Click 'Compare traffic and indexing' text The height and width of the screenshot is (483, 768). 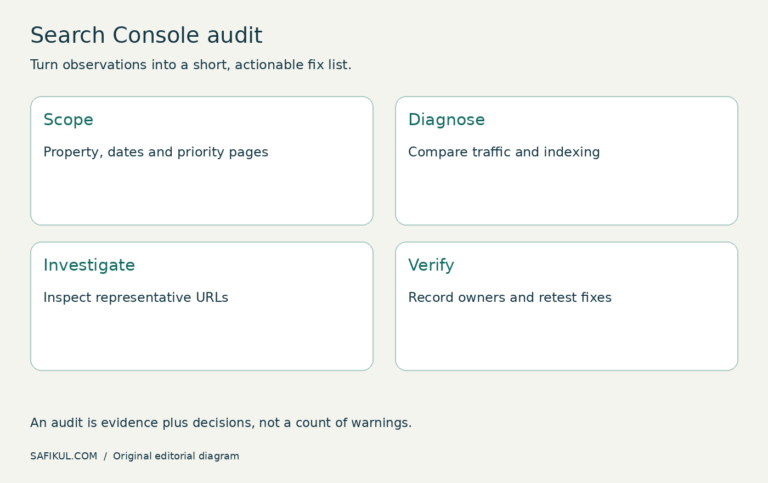504,152
